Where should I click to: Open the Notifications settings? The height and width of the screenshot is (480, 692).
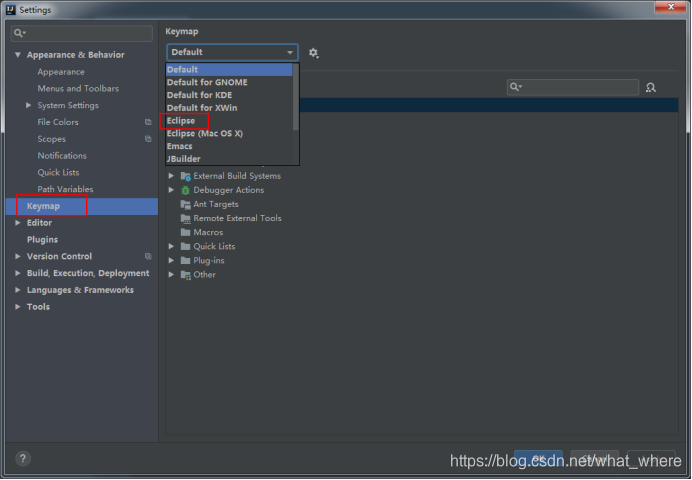point(62,156)
